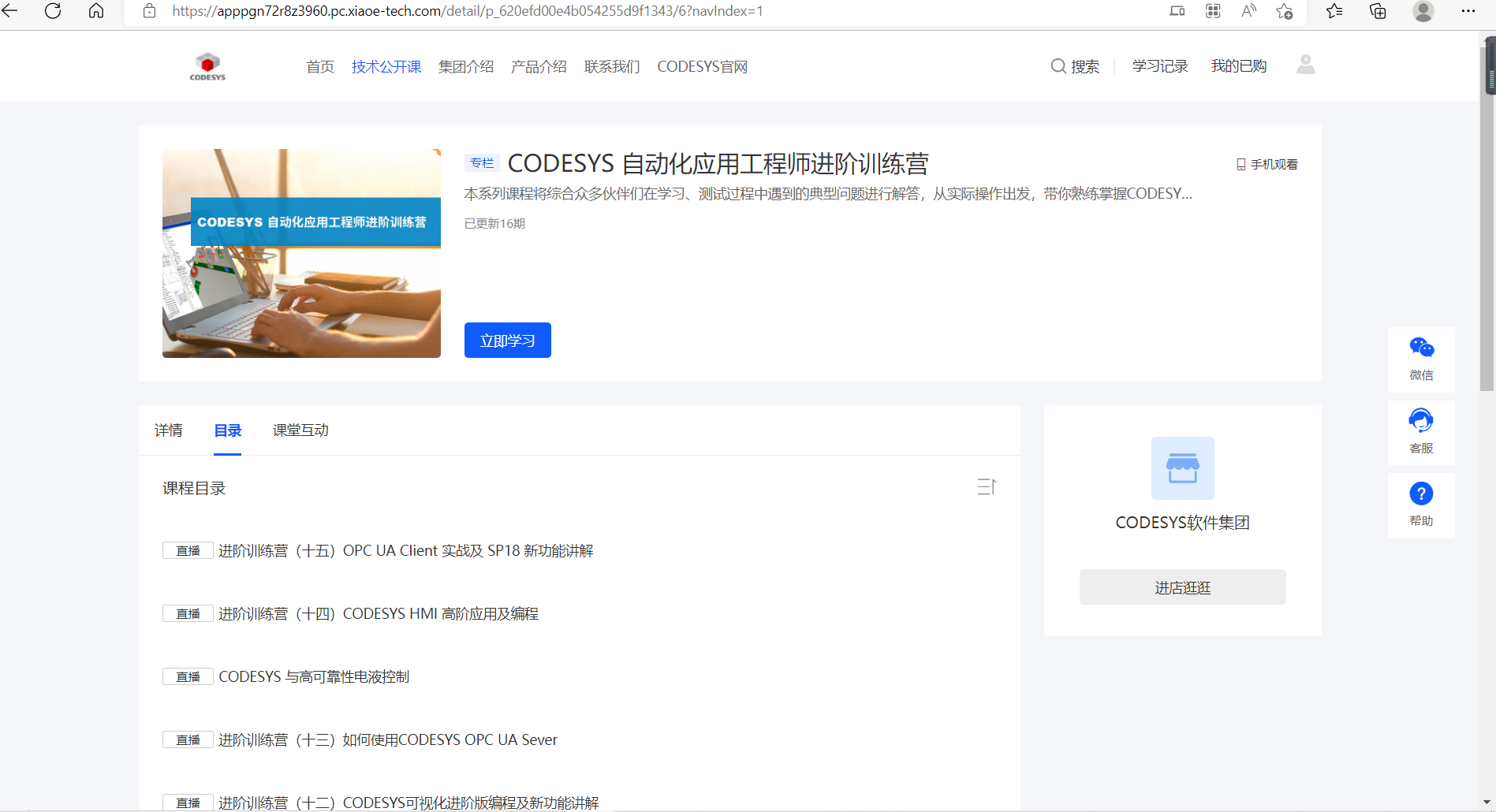
Task: Open browser settings ellipsis menu
Action: coord(1468,11)
